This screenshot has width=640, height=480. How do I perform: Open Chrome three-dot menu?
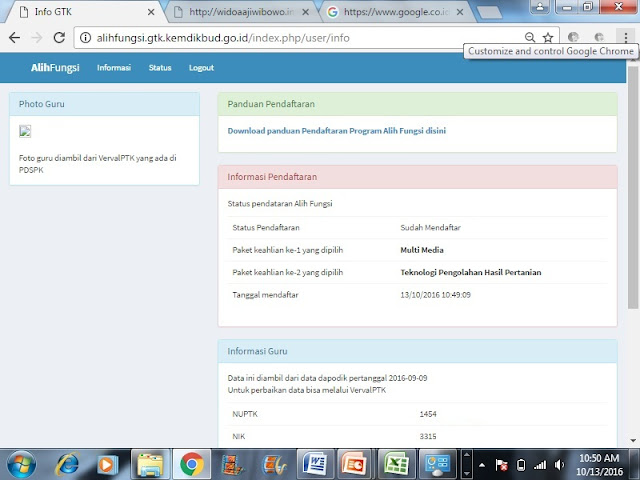pyautogui.click(x=626, y=38)
